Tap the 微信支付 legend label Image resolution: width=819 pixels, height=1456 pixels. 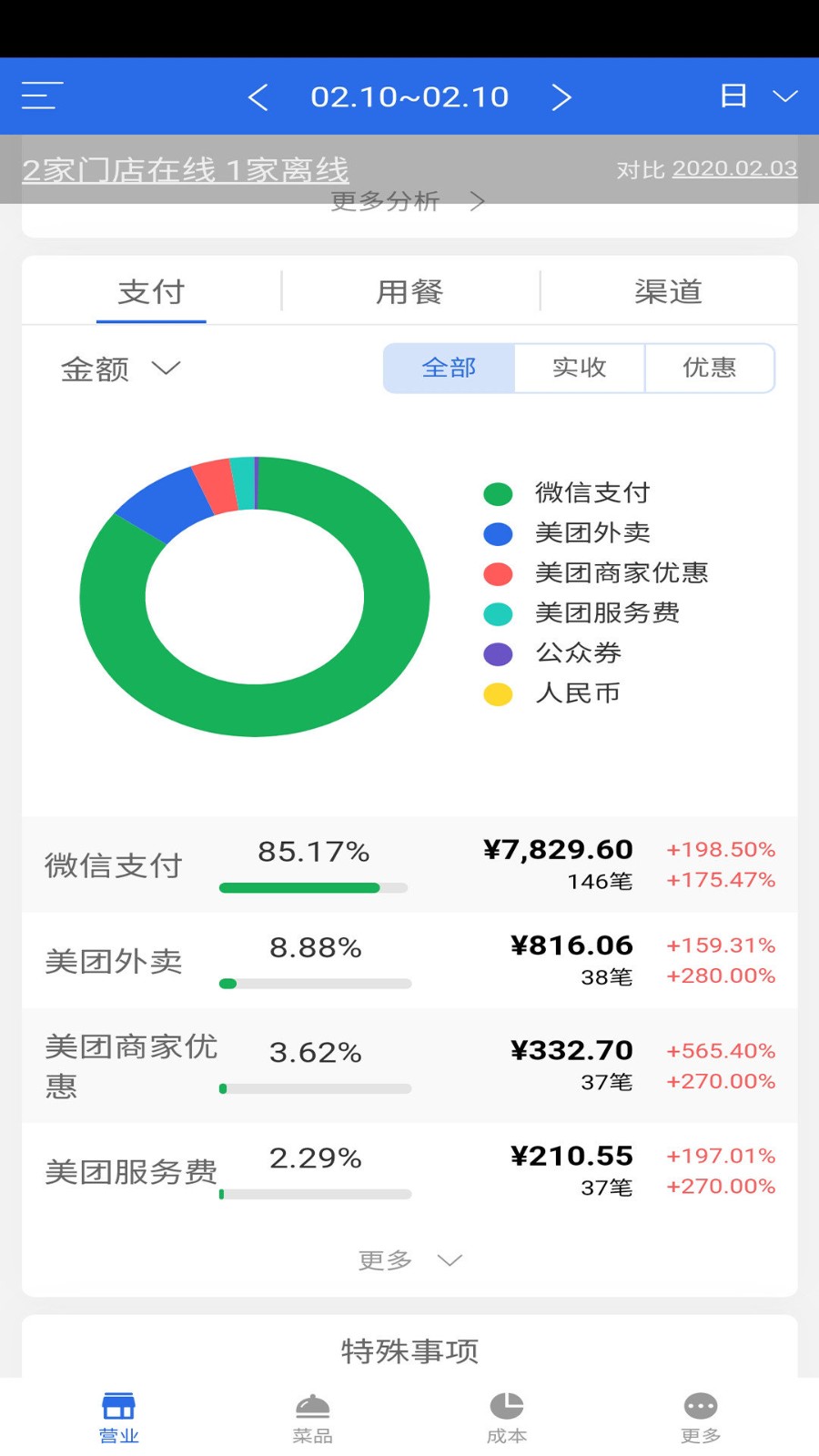point(592,493)
